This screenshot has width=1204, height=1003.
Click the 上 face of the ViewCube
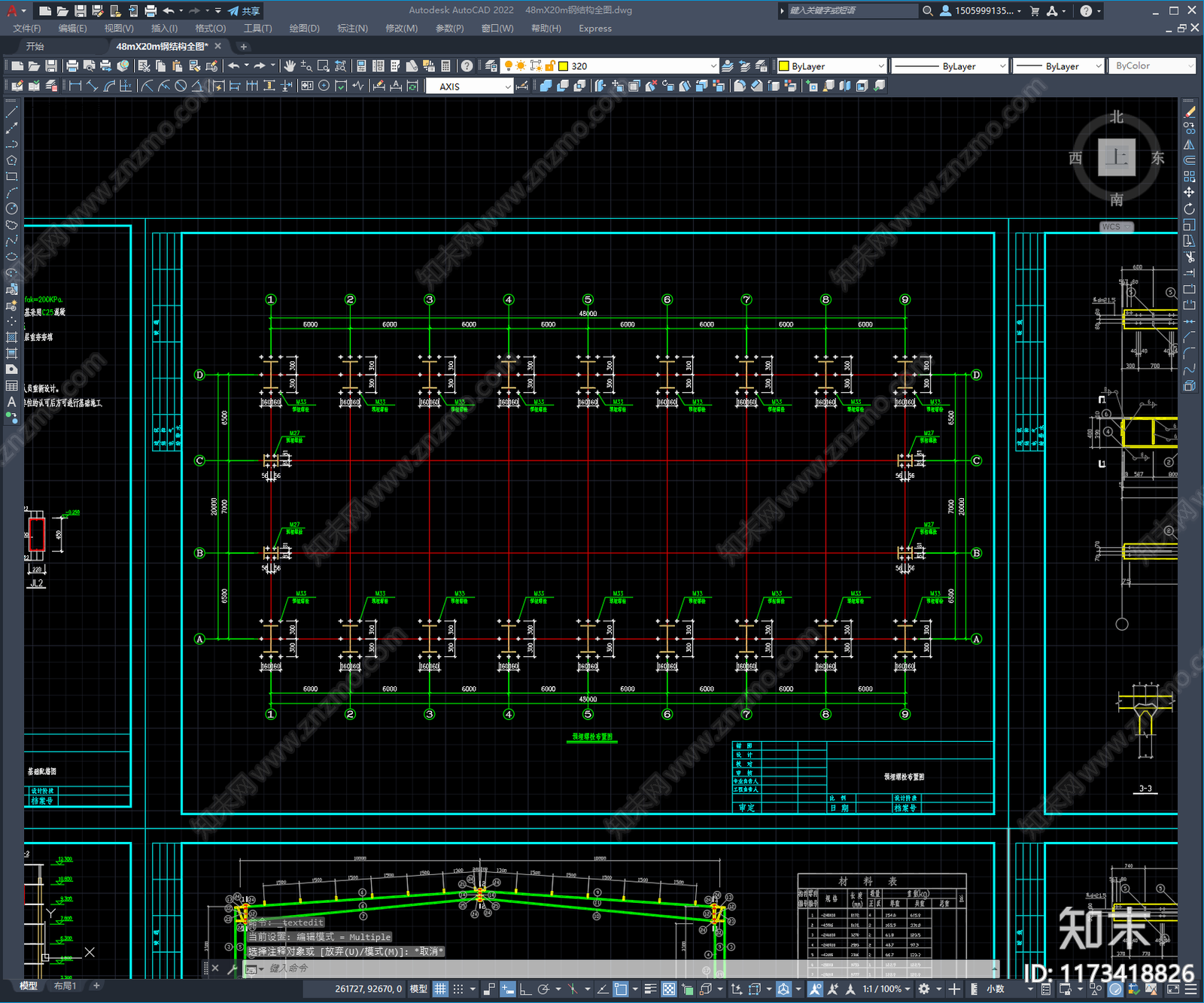point(1117,157)
